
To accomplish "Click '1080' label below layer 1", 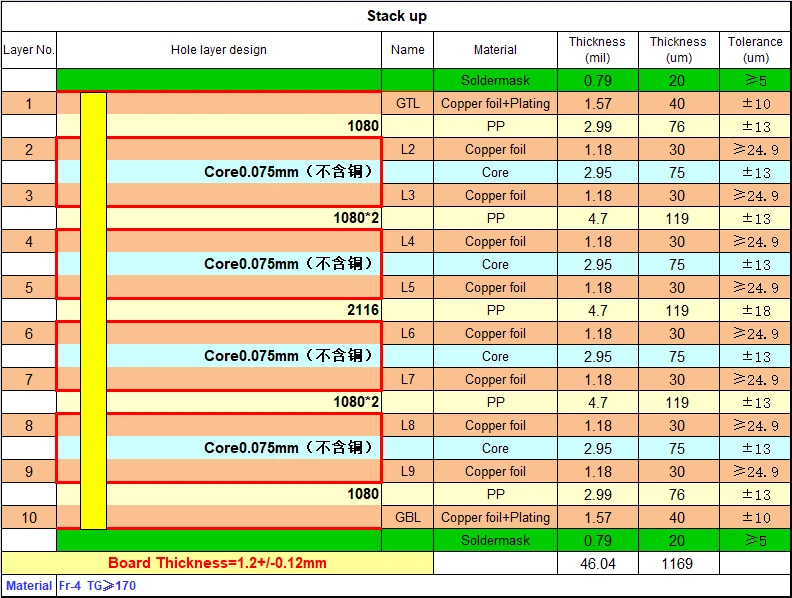I will 363,126.
